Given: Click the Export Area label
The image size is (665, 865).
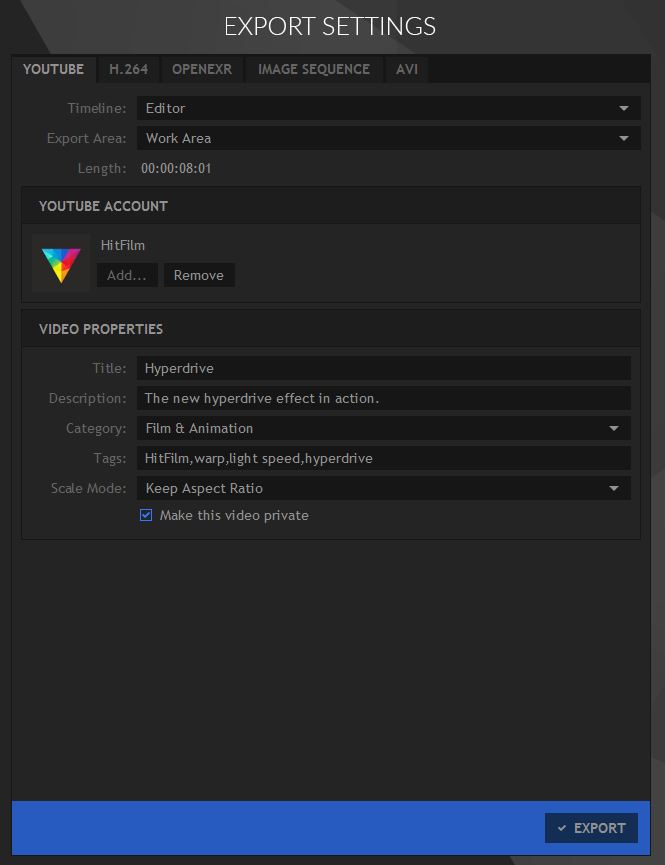Looking at the screenshot, I should (87, 138).
